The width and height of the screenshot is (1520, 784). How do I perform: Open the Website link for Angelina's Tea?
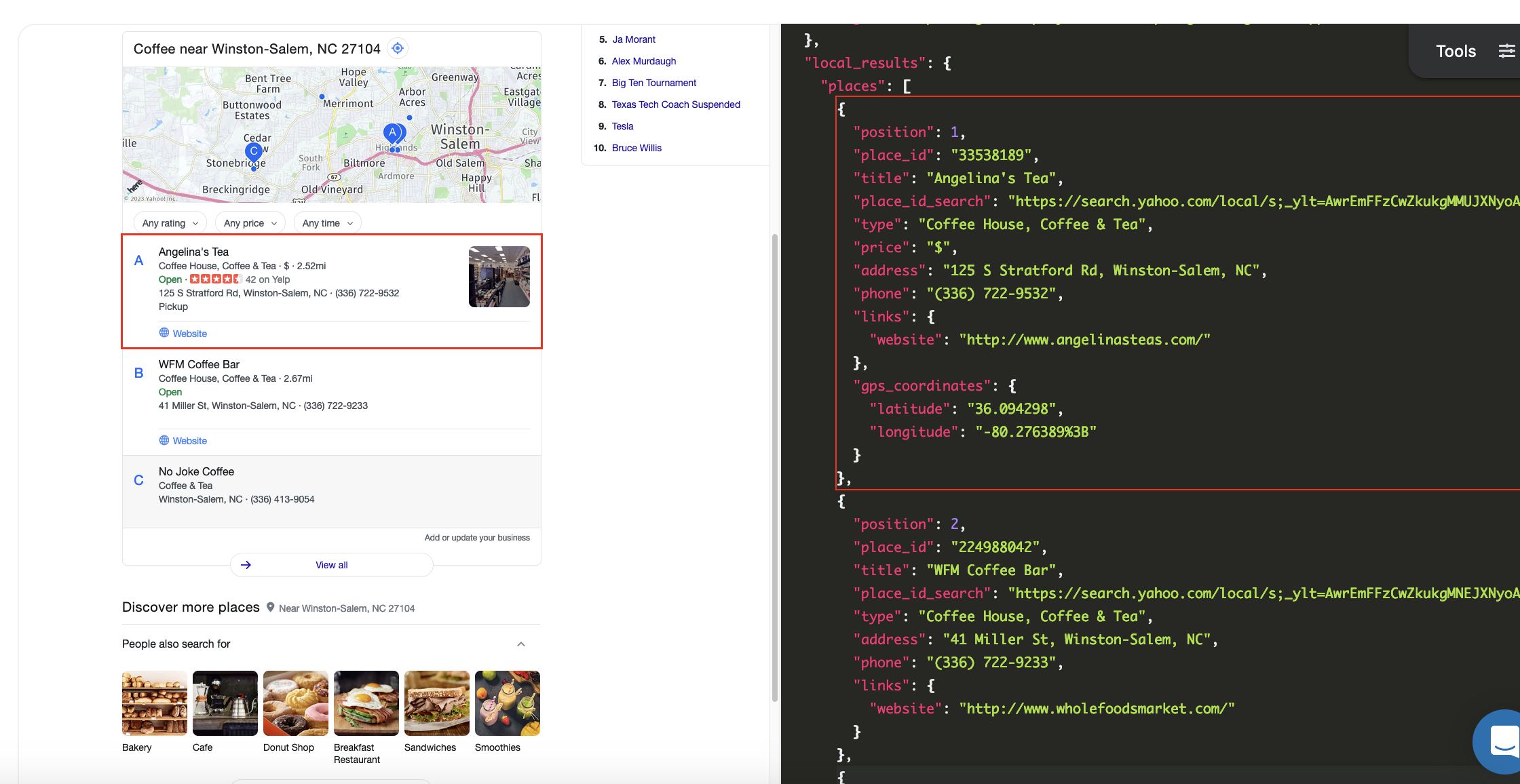pyautogui.click(x=191, y=333)
